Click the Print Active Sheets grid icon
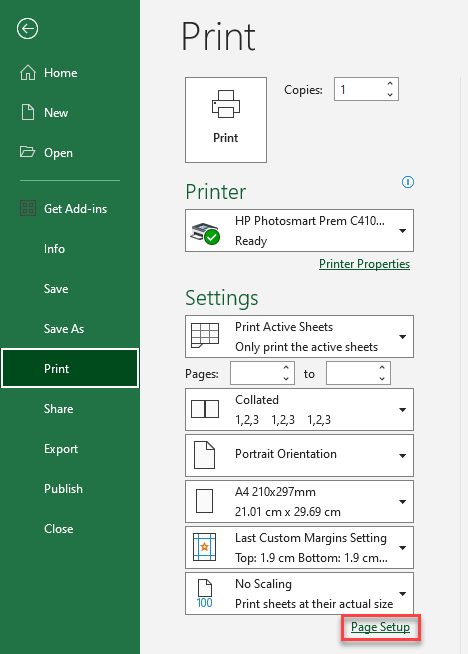The height and width of the screenshot is (654, 468). [205, 336]
